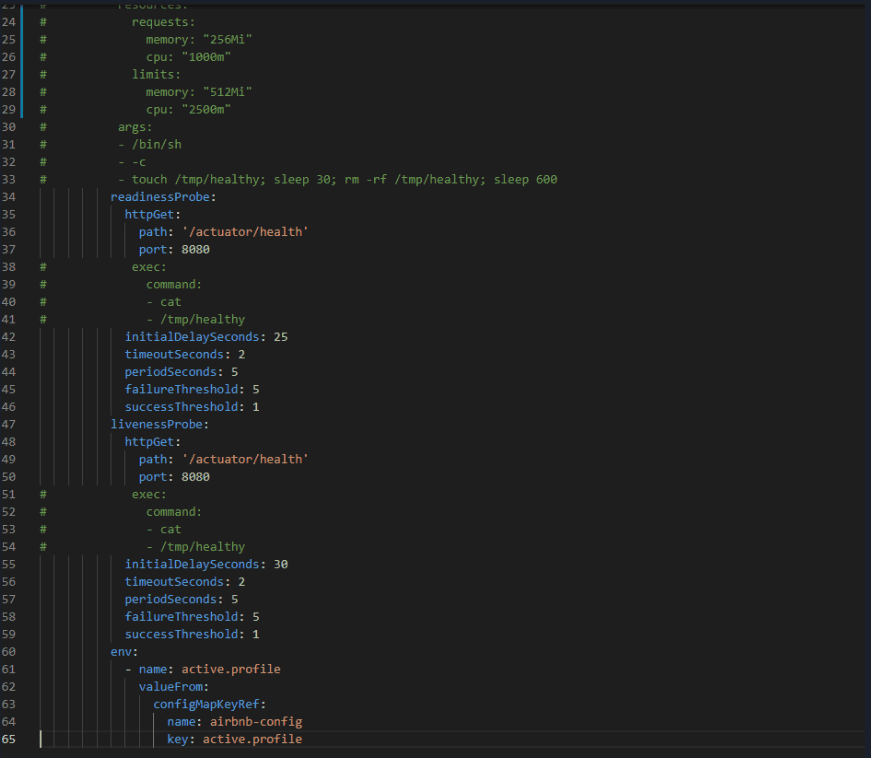This screenshot has width=871, height=758.
Task: Click commented command: on line 39
Action: 174,284
